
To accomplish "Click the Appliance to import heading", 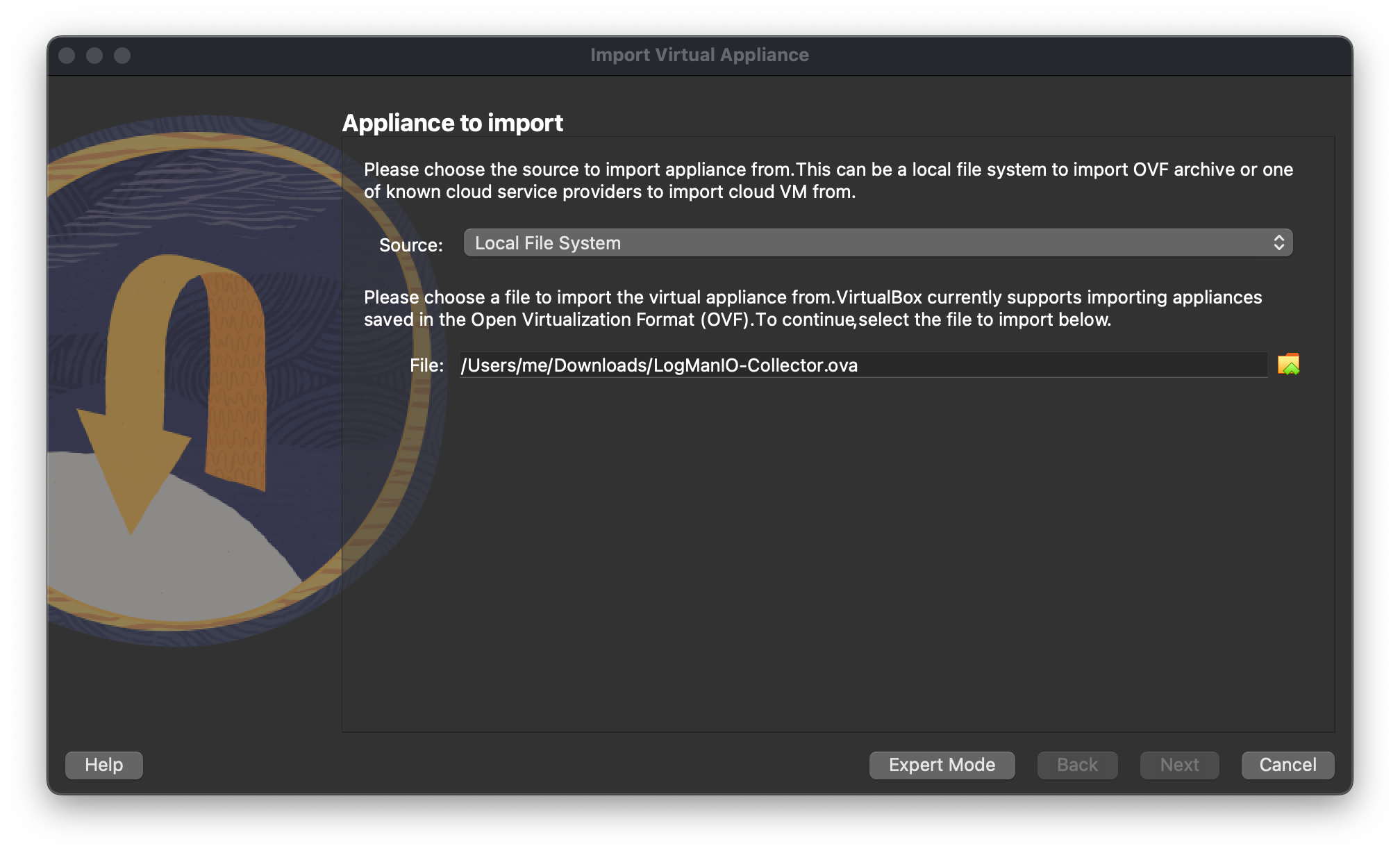I will [x=452, y=123].
